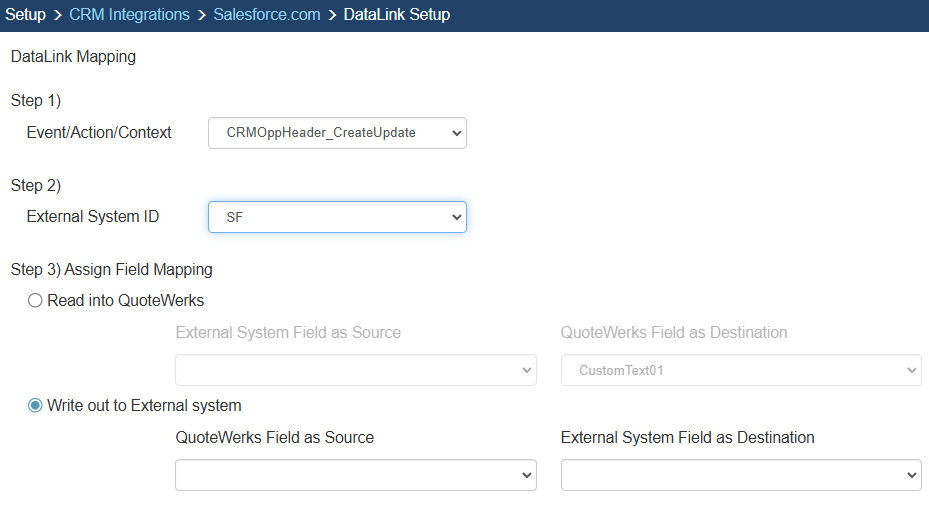Click the External System ID label

coord(93,216)
